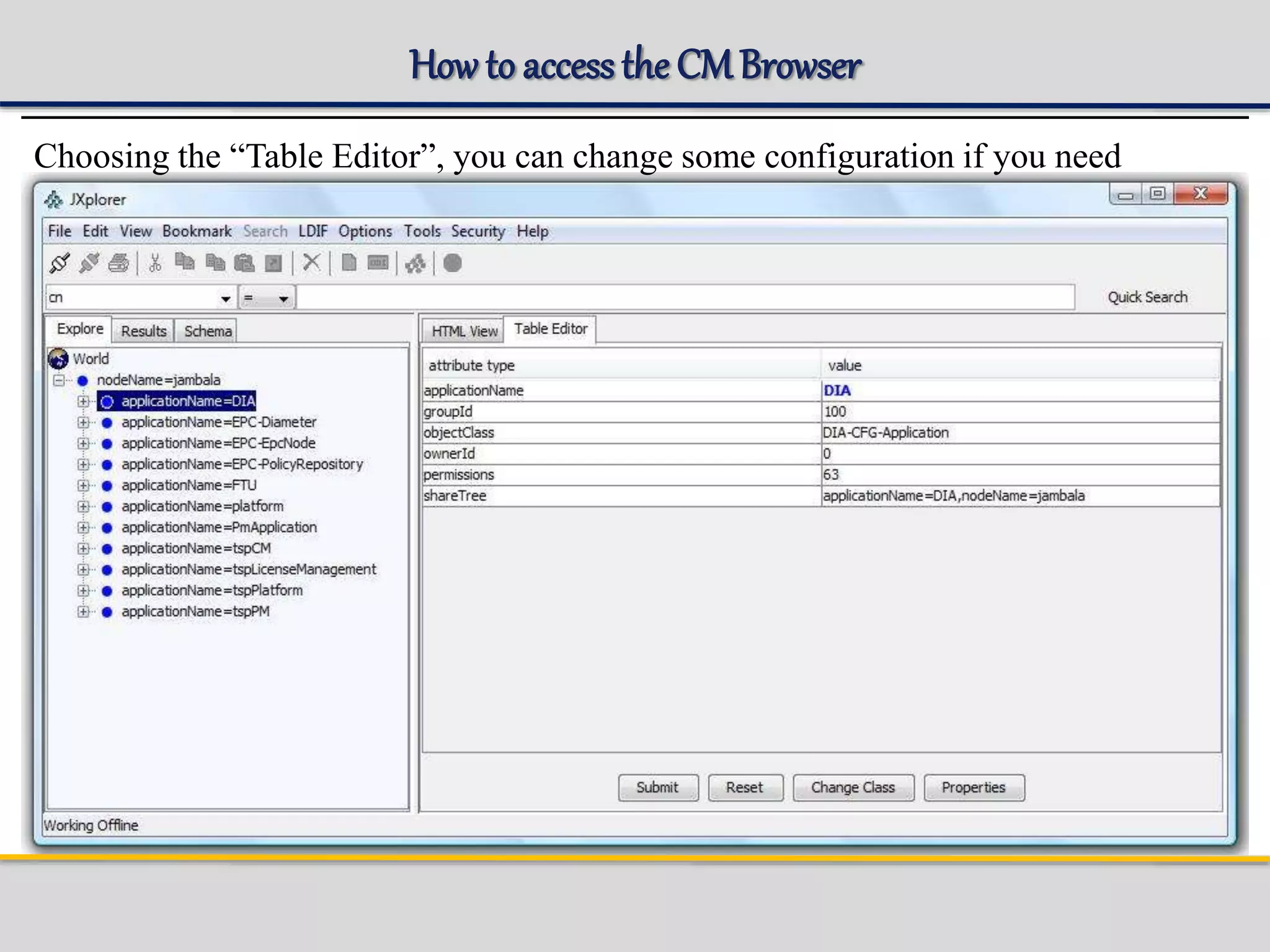
Task: Open the cn attribute search dropdown
Action: [x=225, y=299]
